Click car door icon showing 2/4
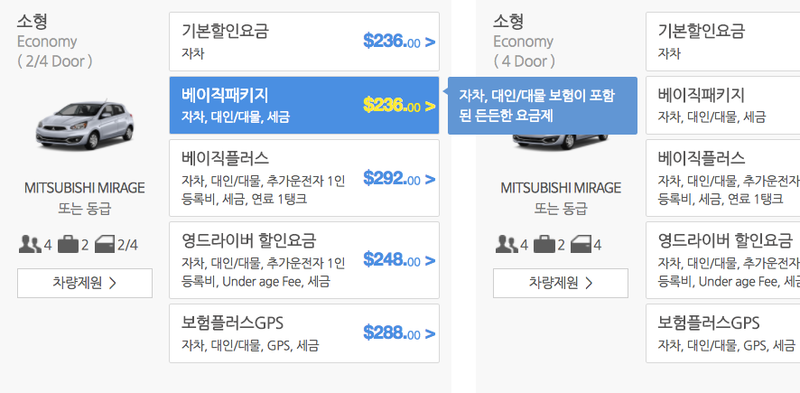 tap(105, 245)
